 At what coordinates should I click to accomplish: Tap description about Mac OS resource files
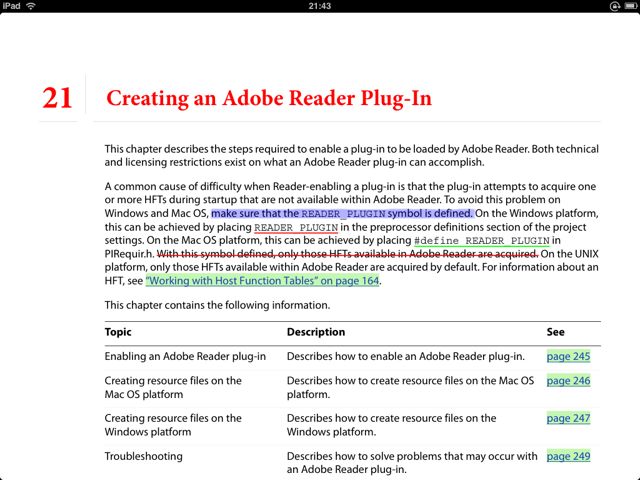[410, 387]
